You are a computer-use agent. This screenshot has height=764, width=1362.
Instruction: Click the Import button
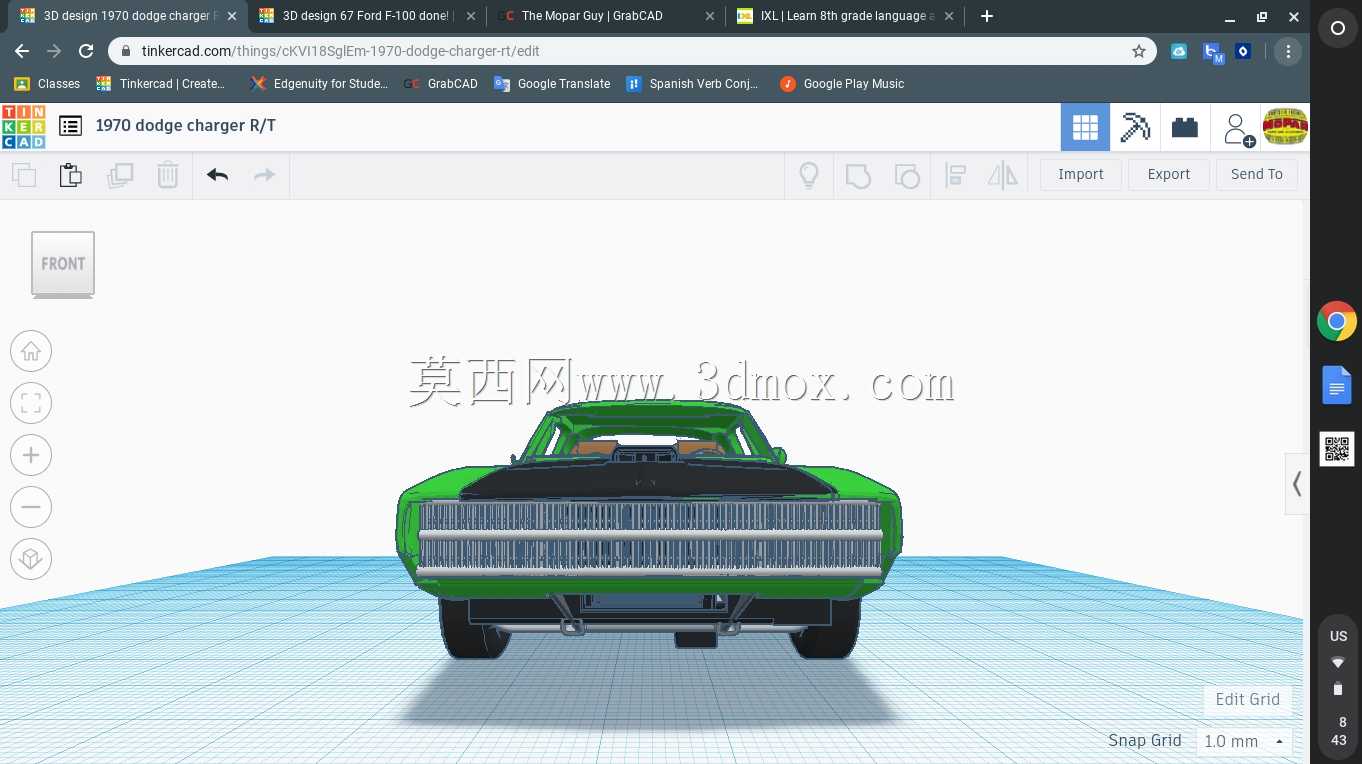click(1081, 174)
